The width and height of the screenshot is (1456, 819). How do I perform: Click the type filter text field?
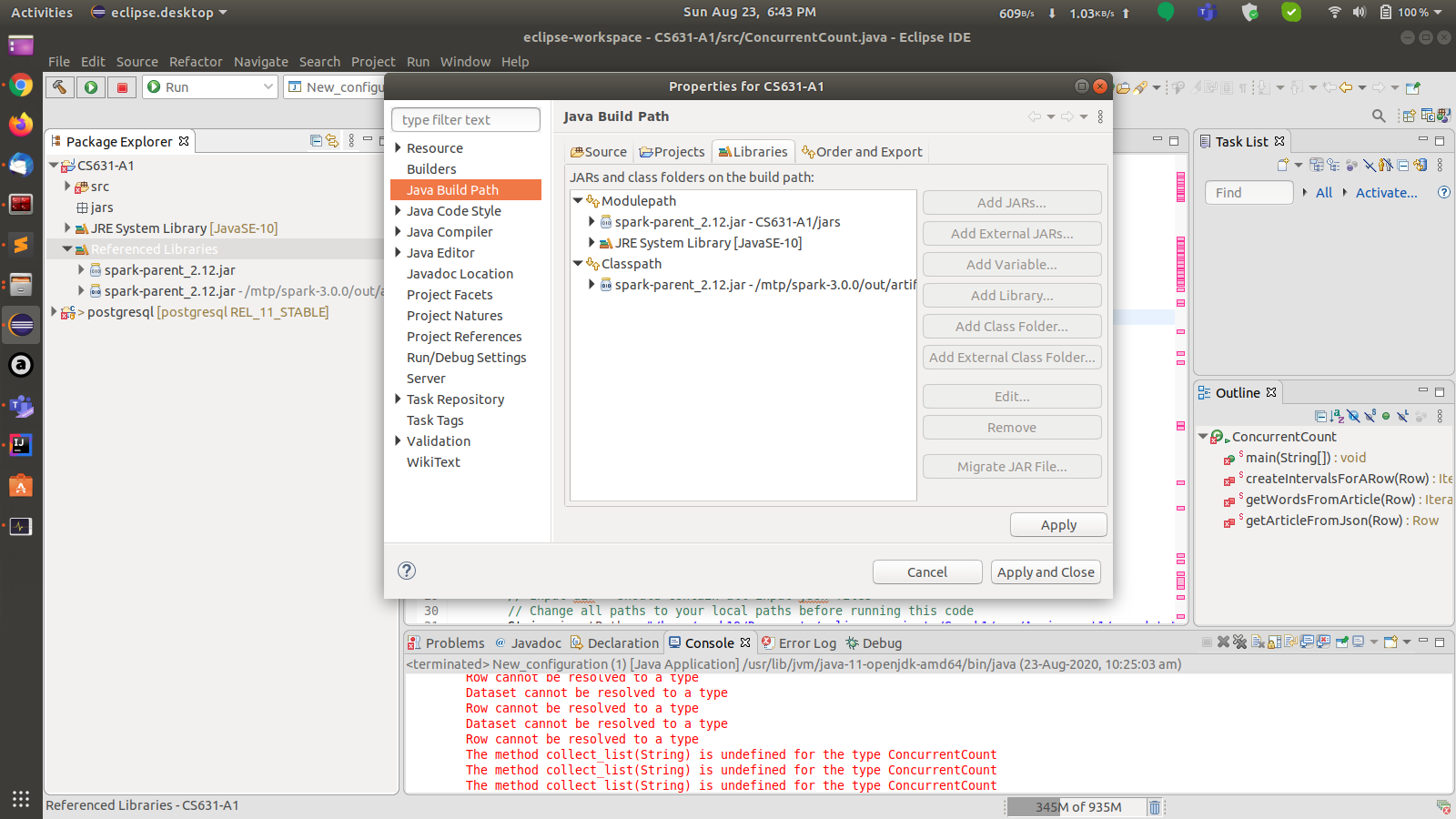pyautogui.click(x=465, y=120)
